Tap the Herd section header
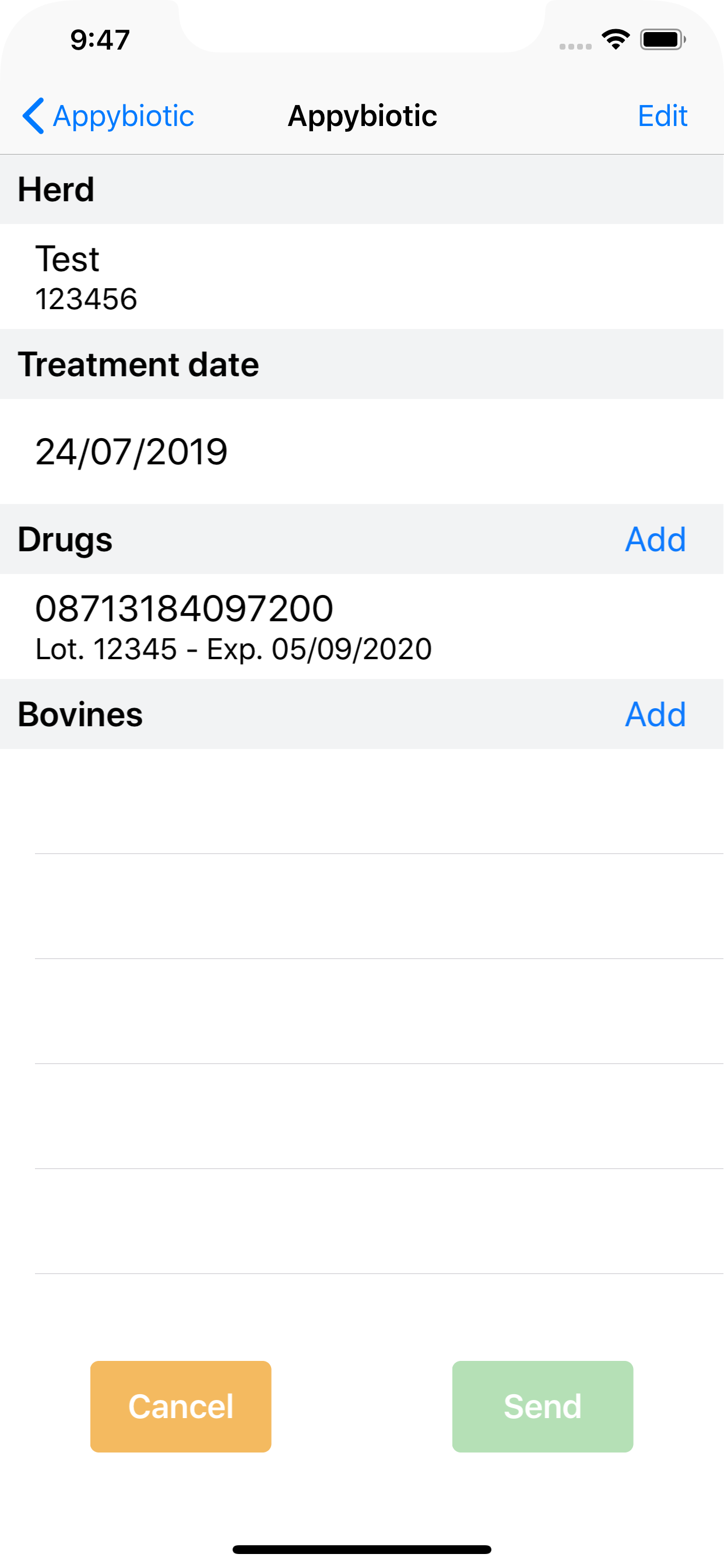 pyautogui.click(x=362, y=190)
